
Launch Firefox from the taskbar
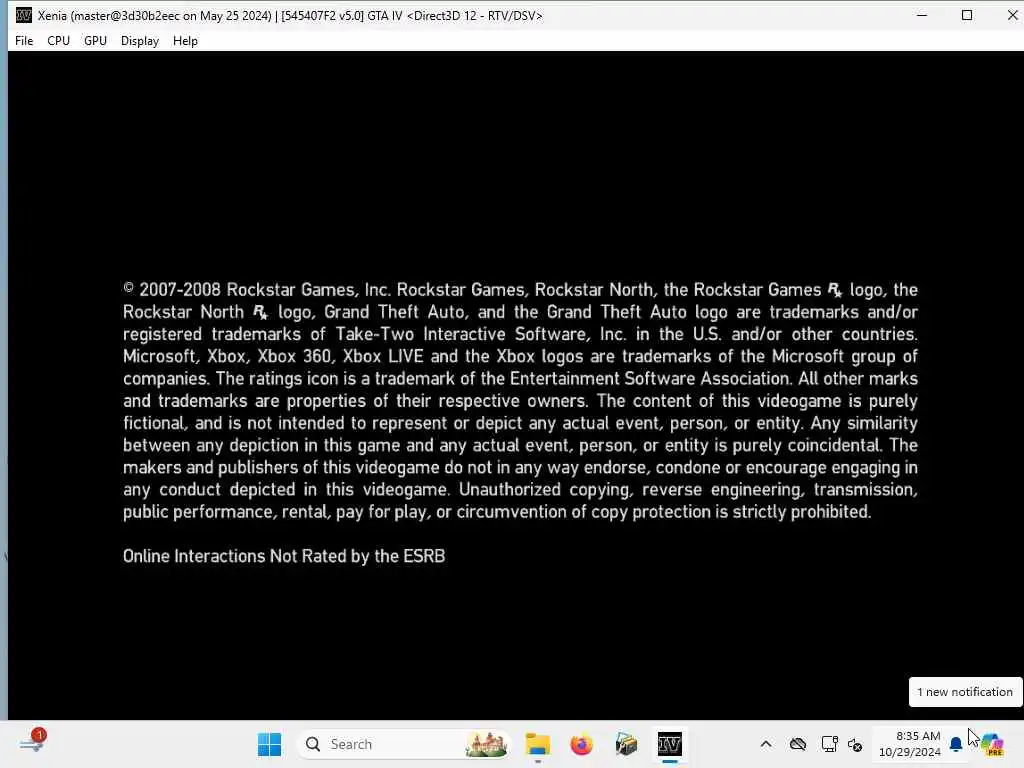tap(581, 744)
